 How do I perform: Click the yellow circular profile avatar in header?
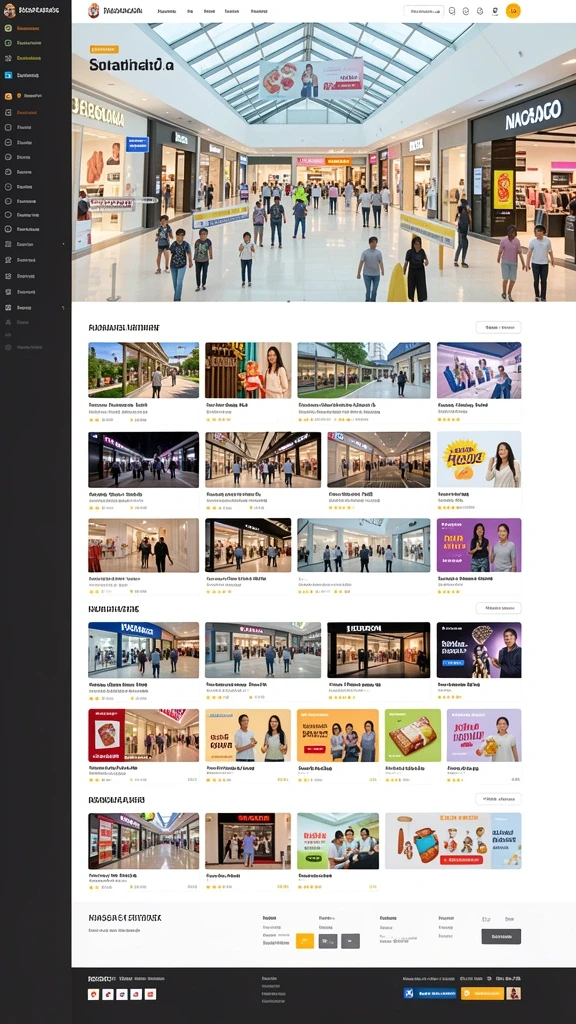[x=513, y=10]
